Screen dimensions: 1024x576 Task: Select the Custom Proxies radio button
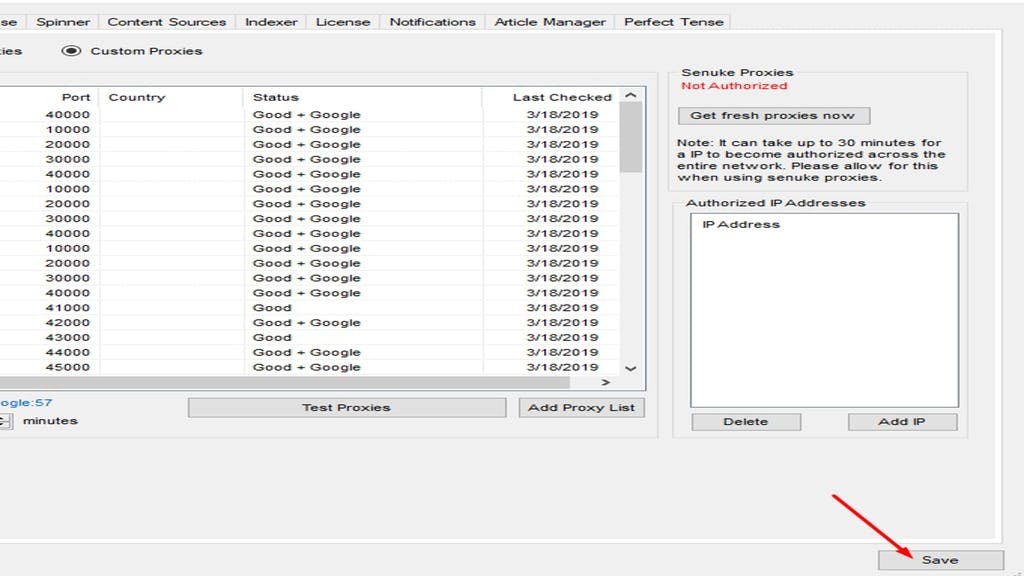tap(71, 51)
